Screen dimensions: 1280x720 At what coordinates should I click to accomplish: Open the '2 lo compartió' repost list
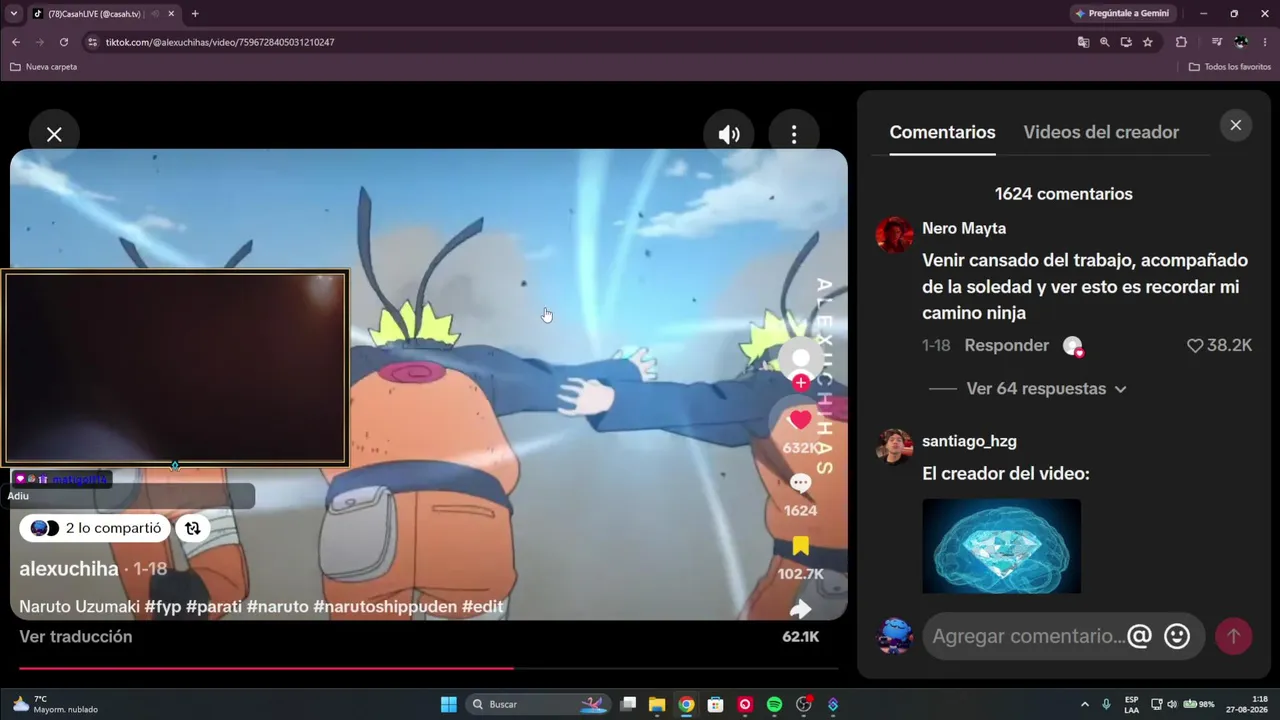[x=95, y=528]
